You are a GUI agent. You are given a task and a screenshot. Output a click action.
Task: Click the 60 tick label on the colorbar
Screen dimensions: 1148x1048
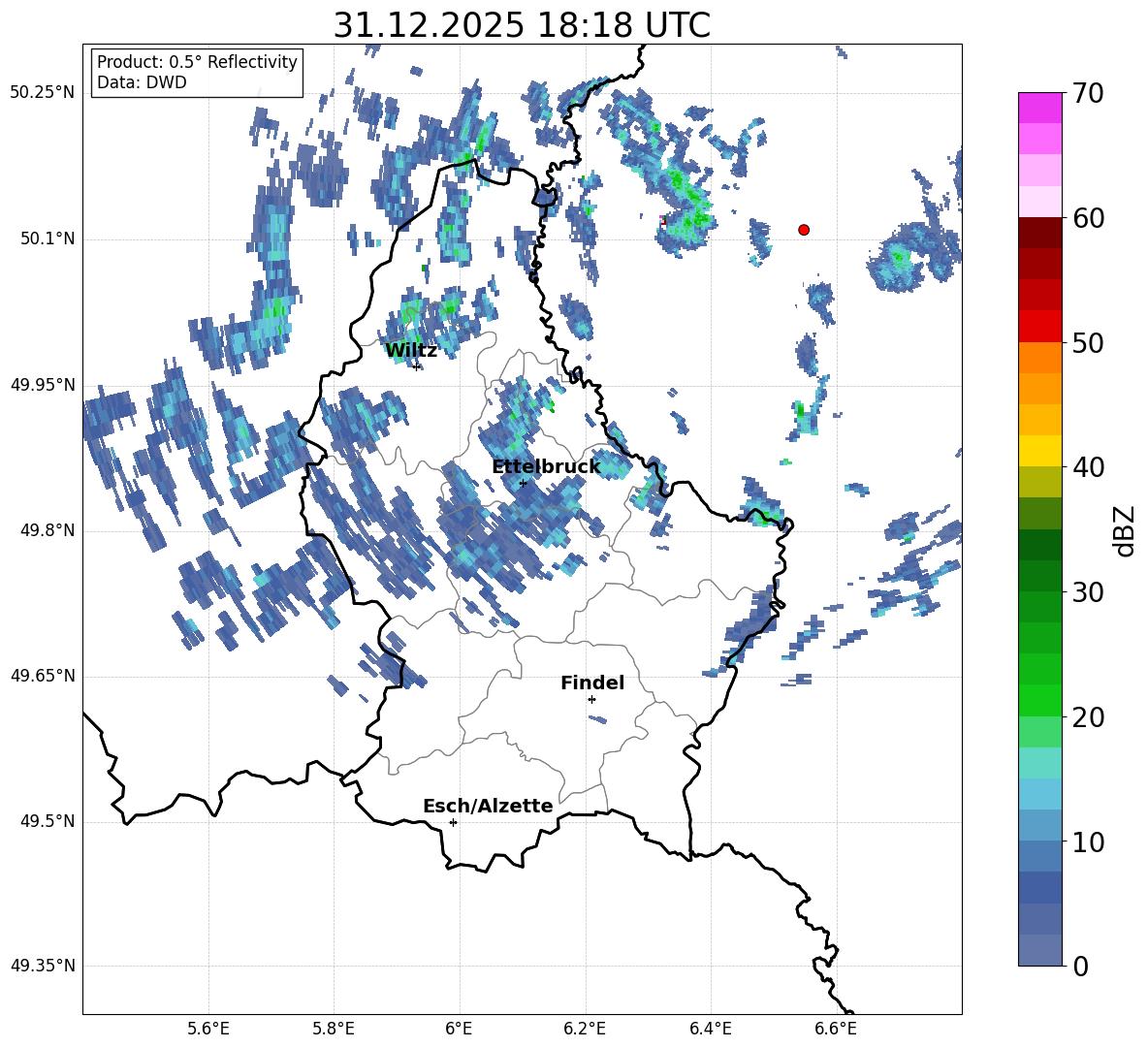click(1088, 218)
